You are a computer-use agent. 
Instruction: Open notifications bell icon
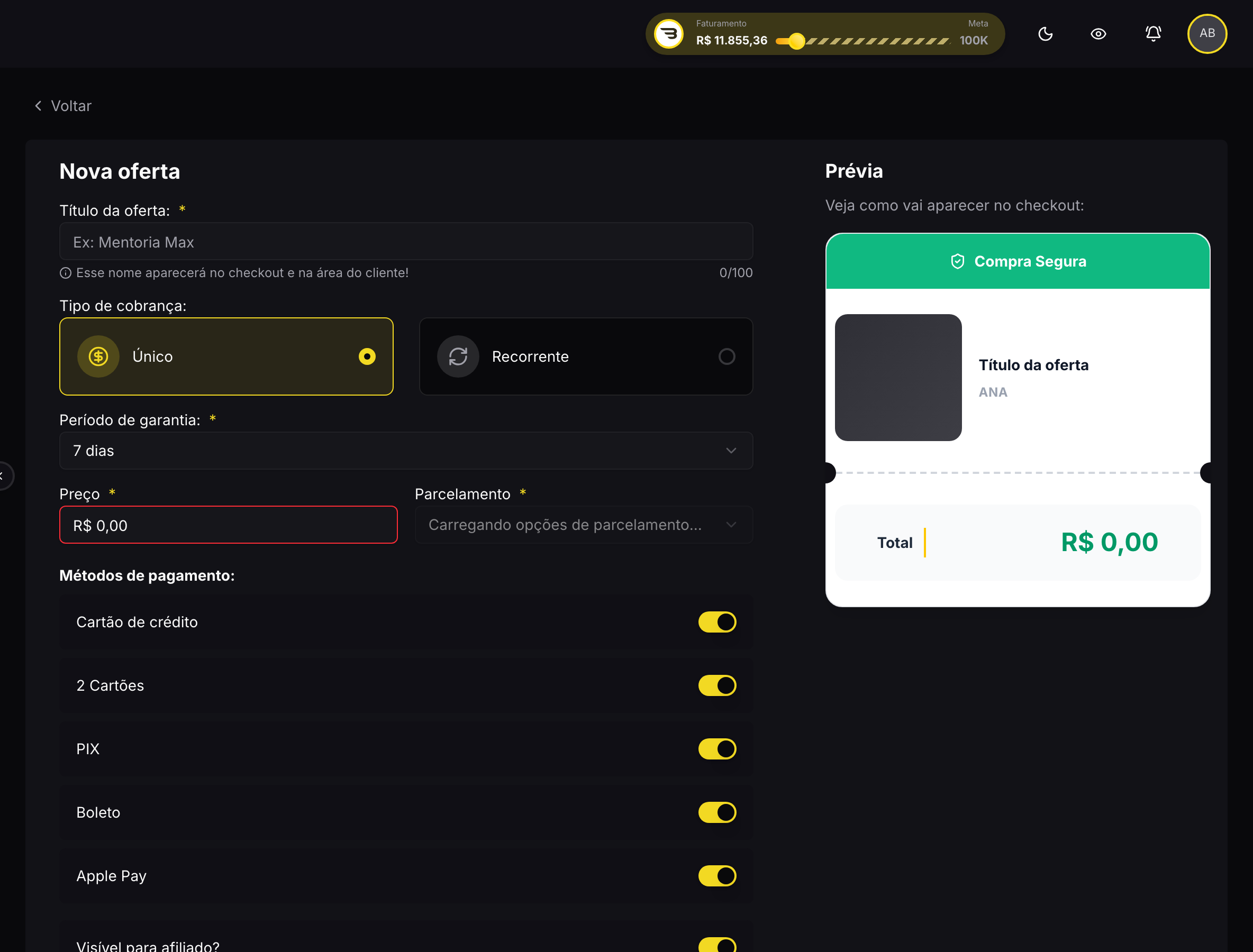[1153, 34]
